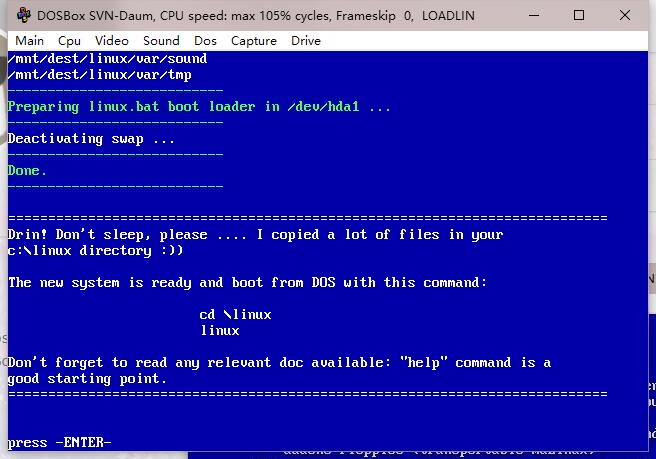
Task: Open the Cpu menu
Action: pos(69,40)
